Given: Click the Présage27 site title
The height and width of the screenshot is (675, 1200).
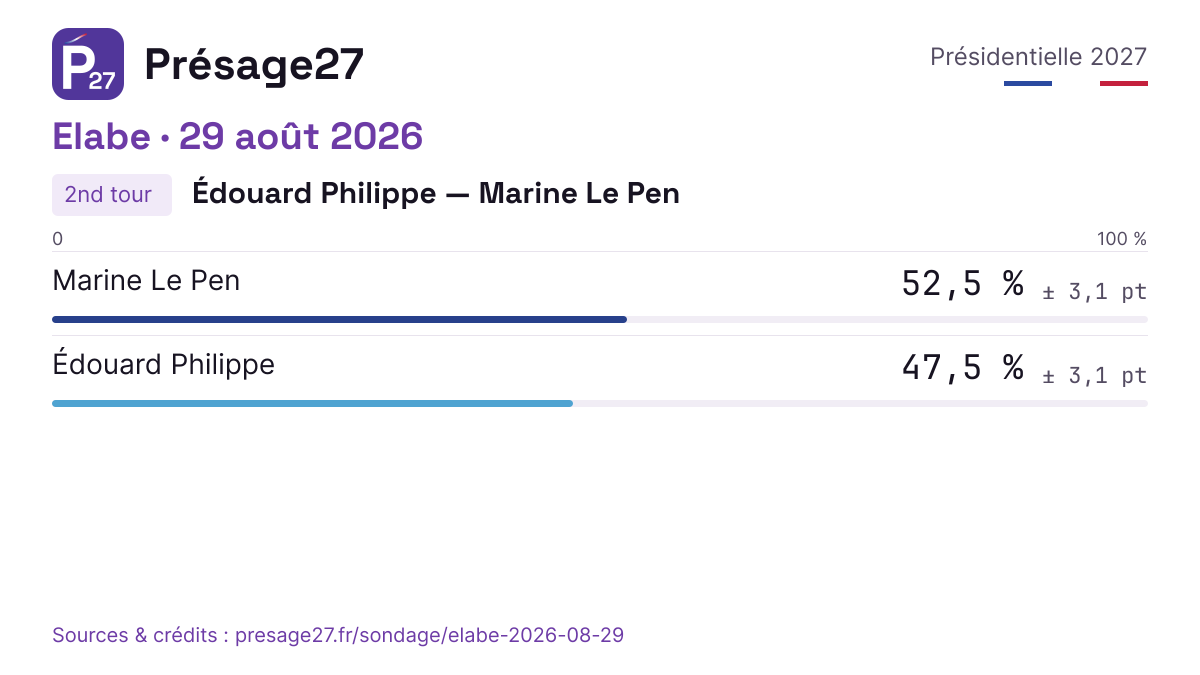Looking at the screenshot, I should (x=254, y=65).
